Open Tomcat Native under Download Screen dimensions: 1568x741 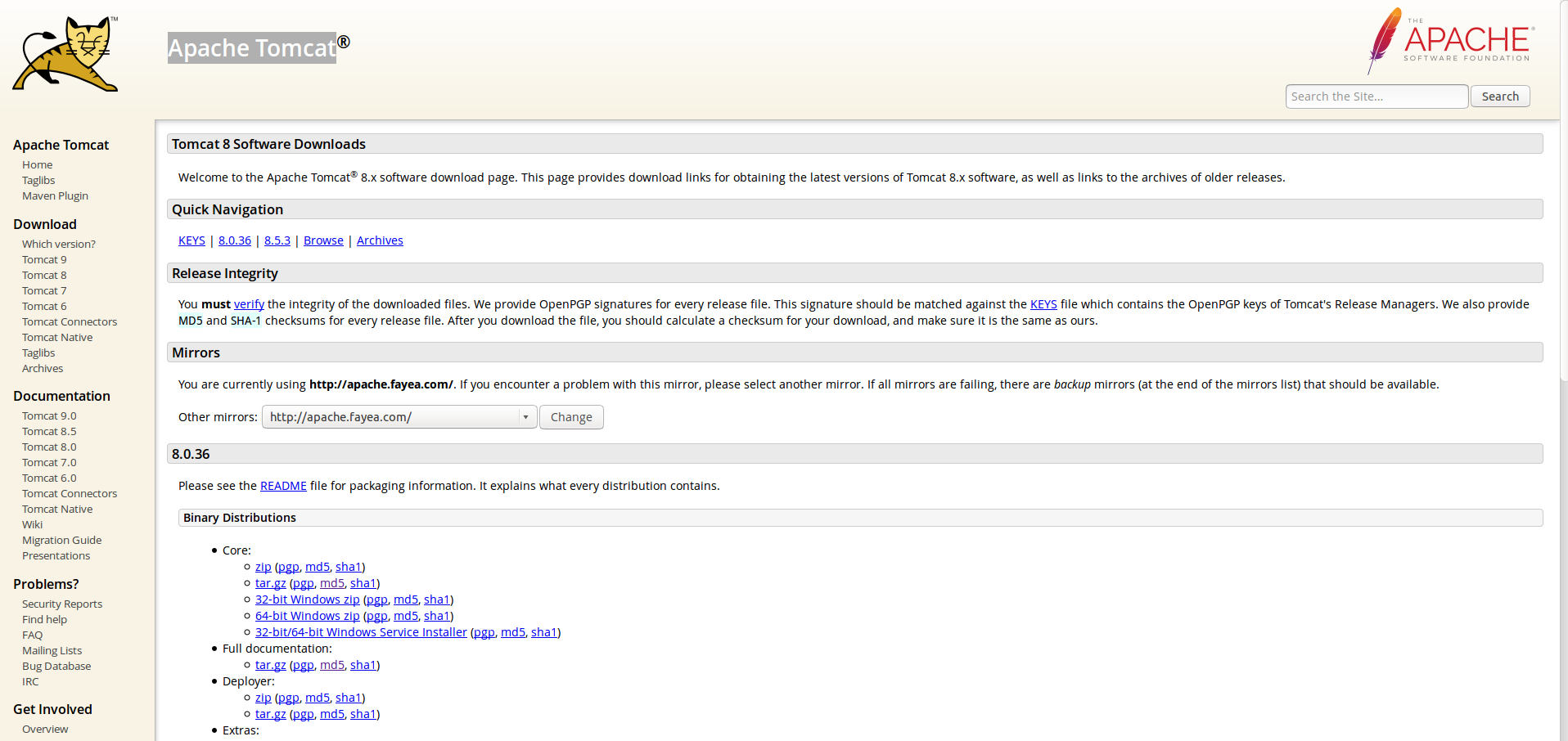(57, 338)
